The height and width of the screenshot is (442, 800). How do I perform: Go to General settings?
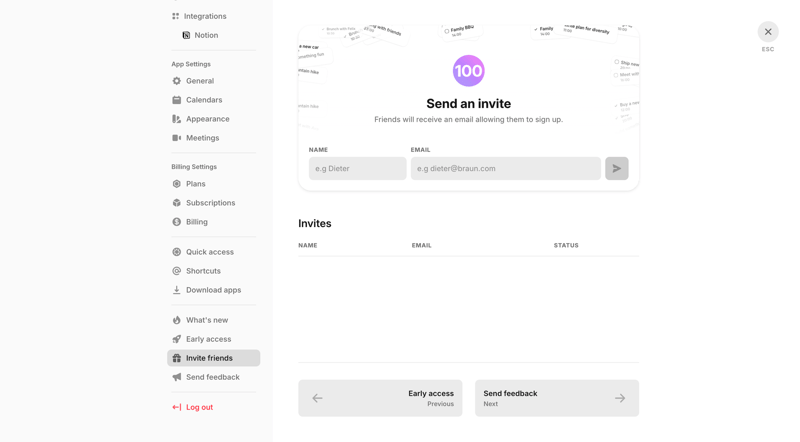tap(199, 81)
